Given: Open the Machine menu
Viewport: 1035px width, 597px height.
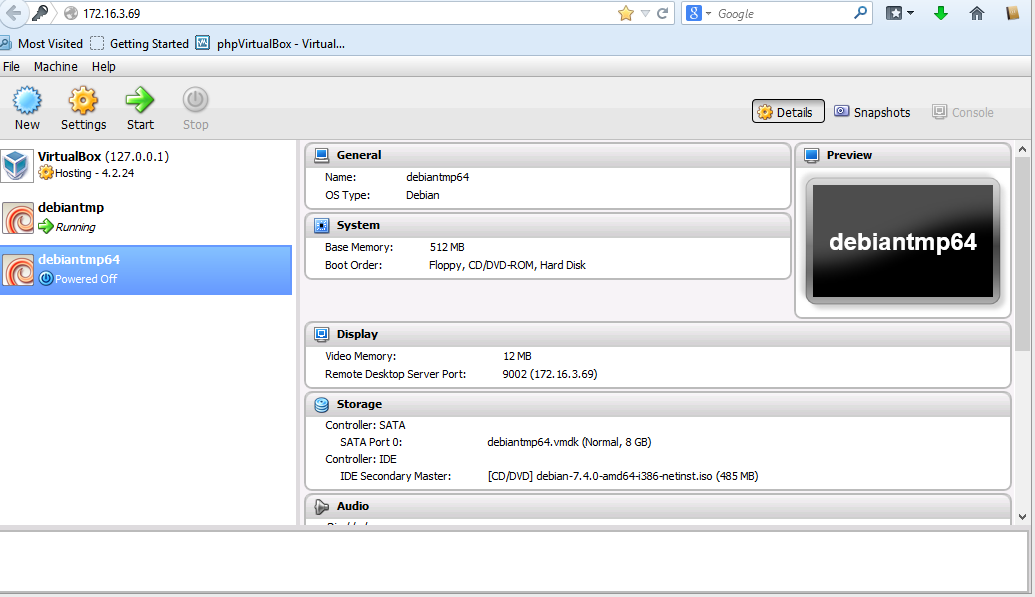Looking at the screenshot, I should point(55,67).
